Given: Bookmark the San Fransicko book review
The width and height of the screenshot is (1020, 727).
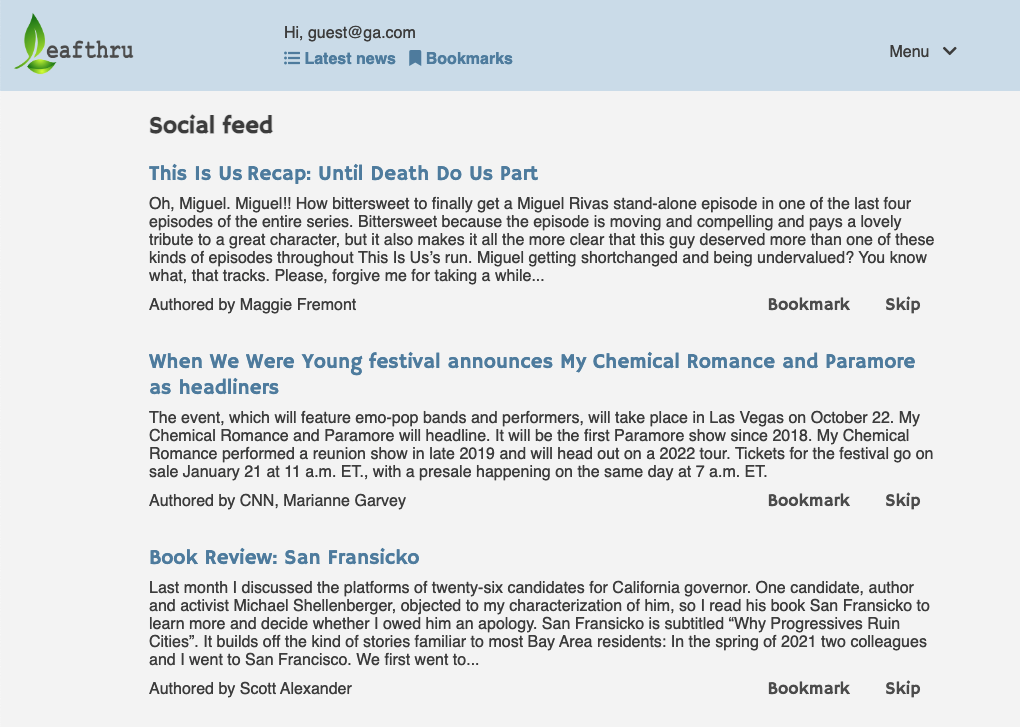Looking at the screenshot, I should [809, 688].
